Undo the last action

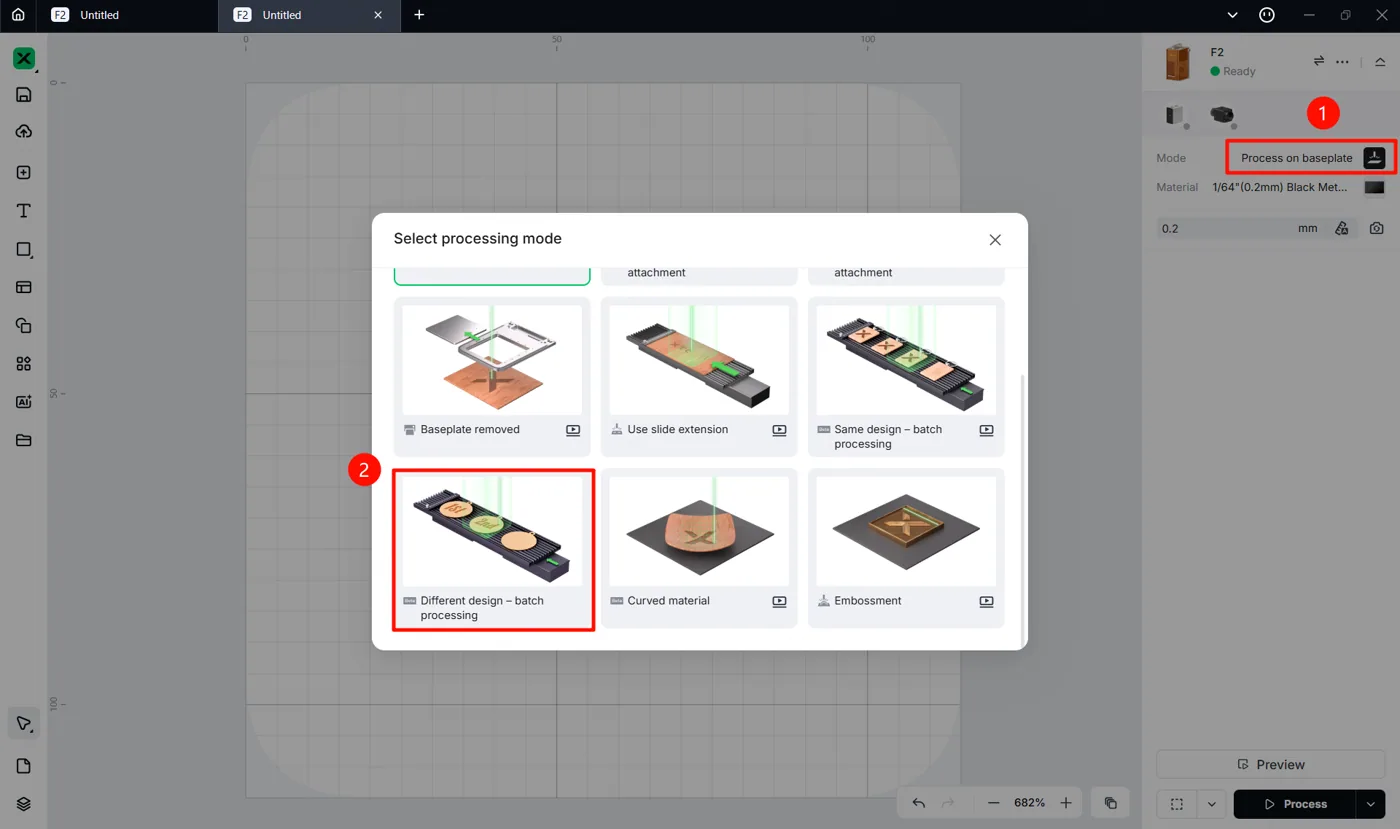tap(919, 803)
